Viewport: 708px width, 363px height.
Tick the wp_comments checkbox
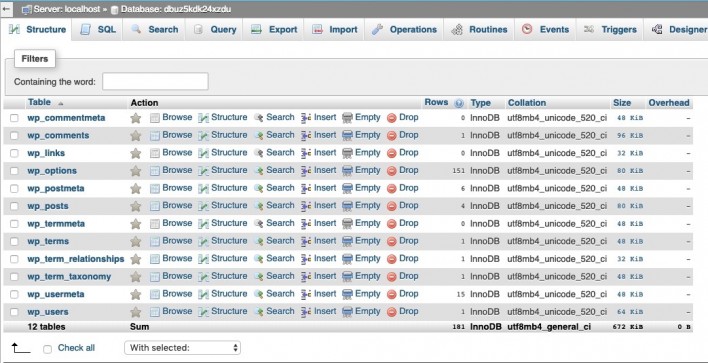(x=14, y=135)
